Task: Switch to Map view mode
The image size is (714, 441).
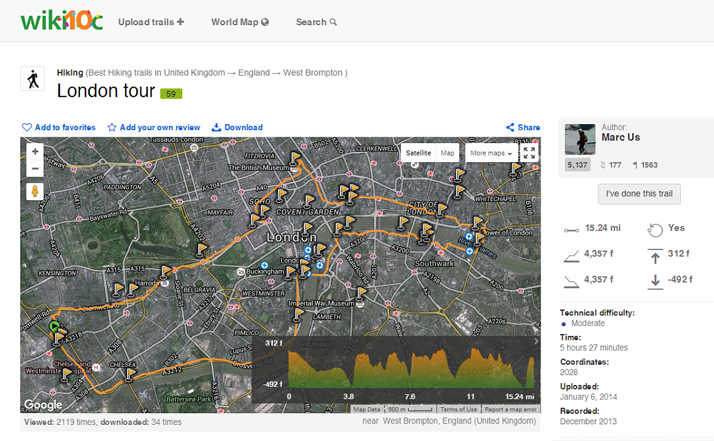Action: pyautogui.click(x=447, y=153)
